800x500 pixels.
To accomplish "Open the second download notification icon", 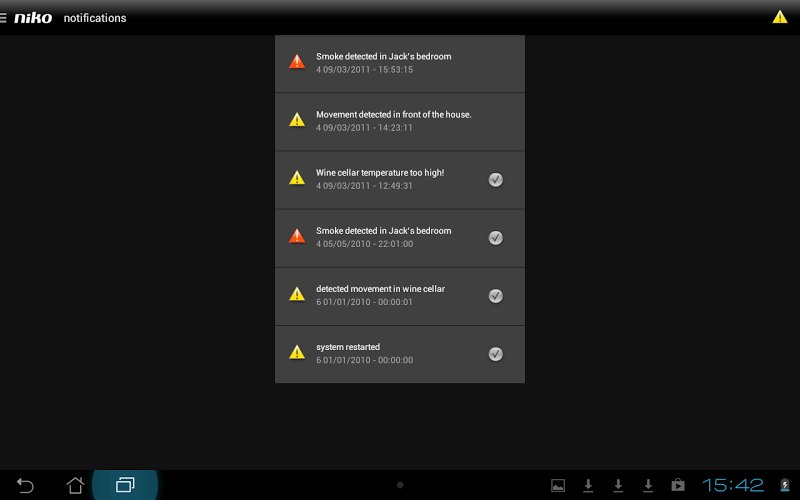I will 618,486.
